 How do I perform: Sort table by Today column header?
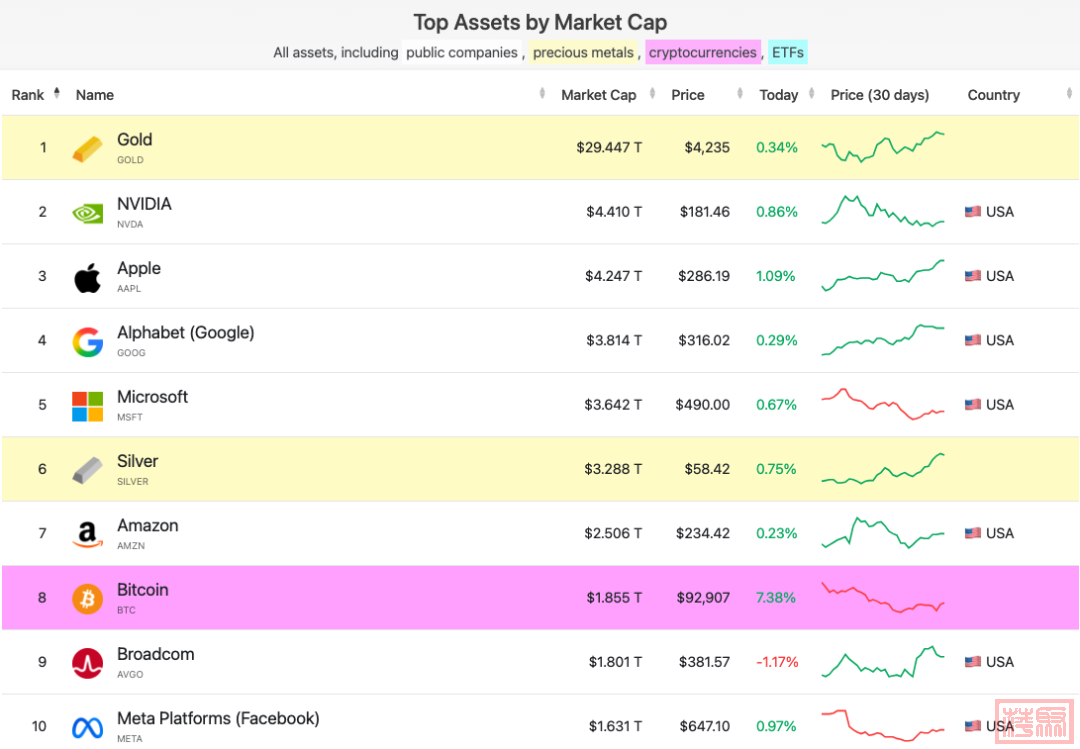coord(778,95)
